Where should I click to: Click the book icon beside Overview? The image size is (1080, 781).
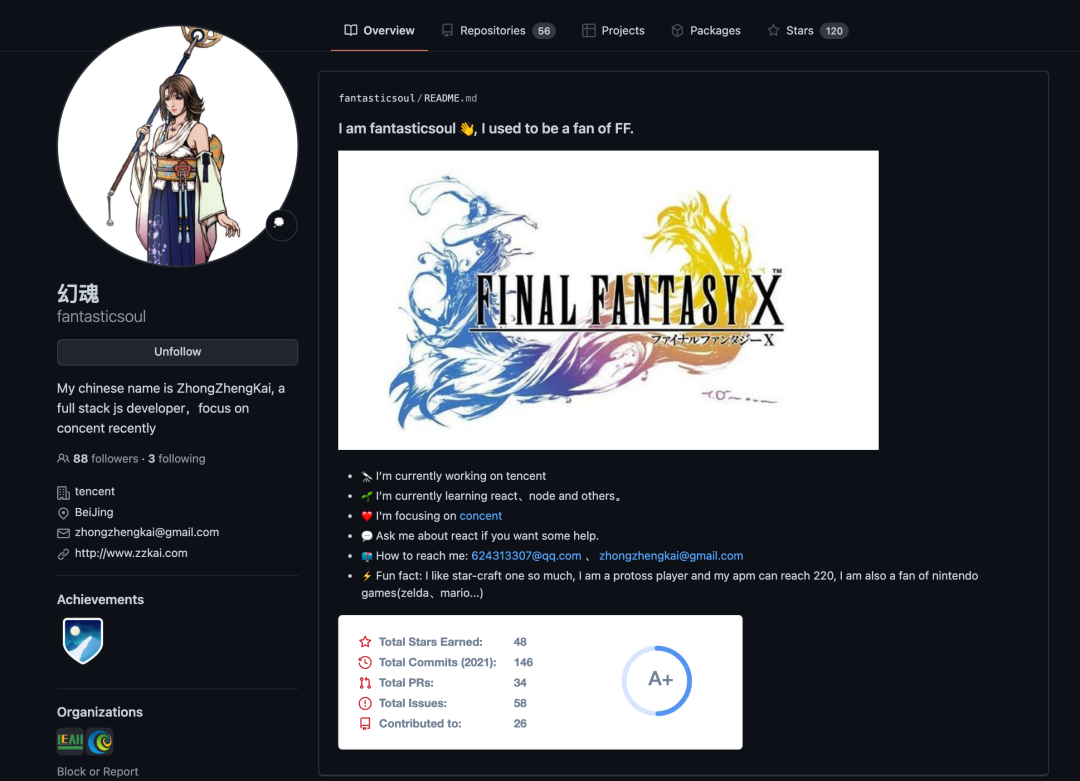point(351,30)
